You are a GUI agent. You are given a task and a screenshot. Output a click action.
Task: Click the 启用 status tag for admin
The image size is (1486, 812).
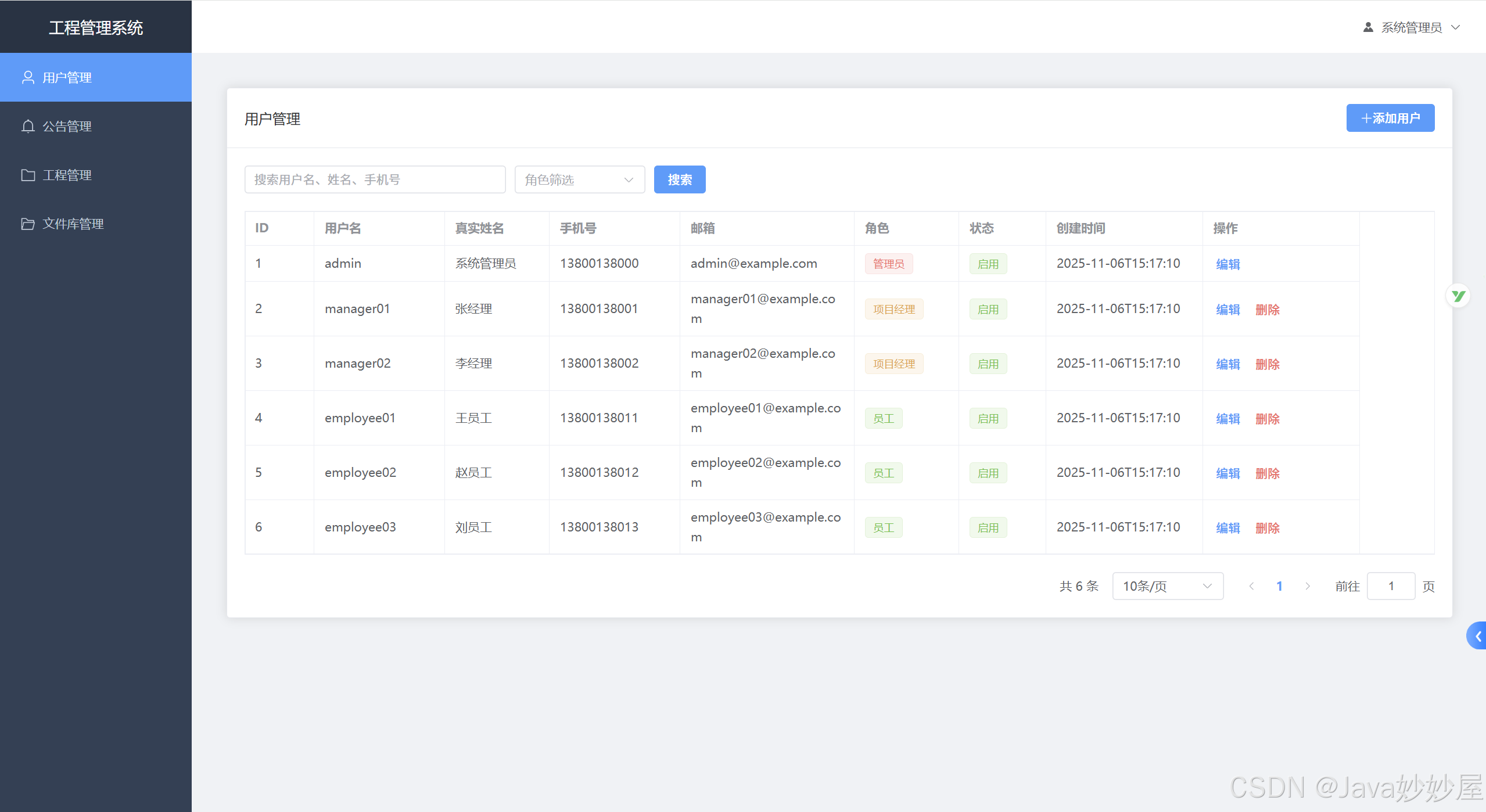(988, 264)
